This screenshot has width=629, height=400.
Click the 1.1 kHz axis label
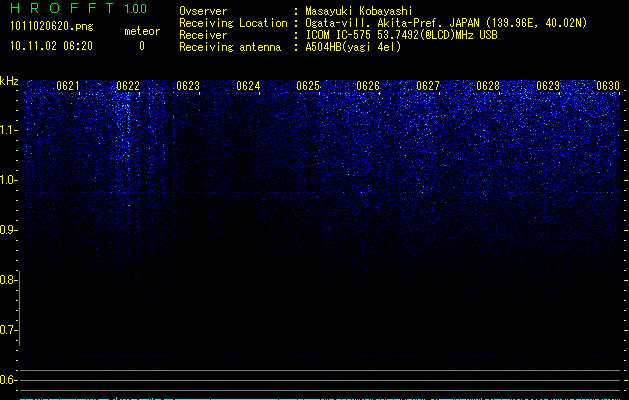pyautogui.click(x=8, y=130)
